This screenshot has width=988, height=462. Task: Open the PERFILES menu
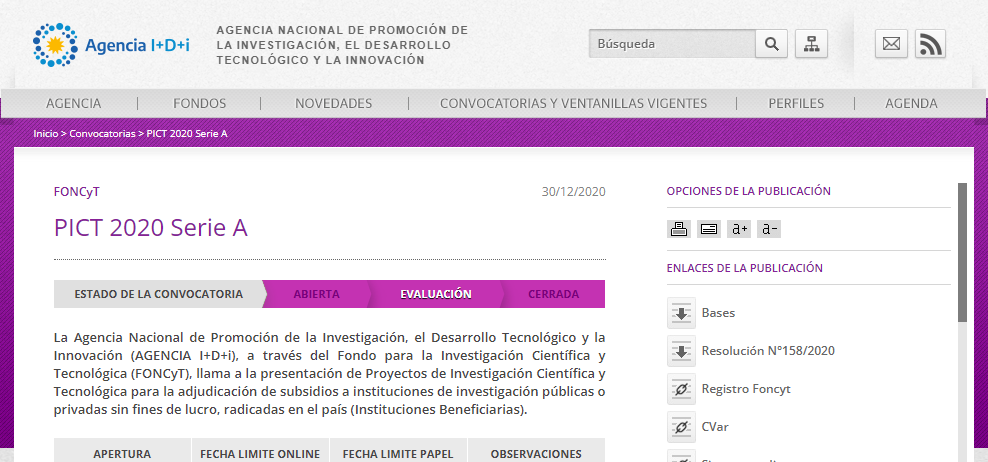click(796, 103)
